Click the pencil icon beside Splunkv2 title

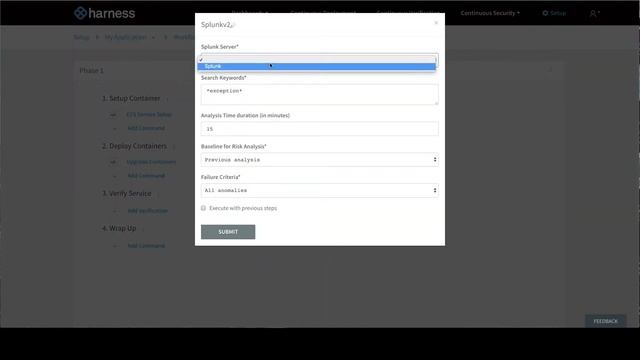click(233, 25)
